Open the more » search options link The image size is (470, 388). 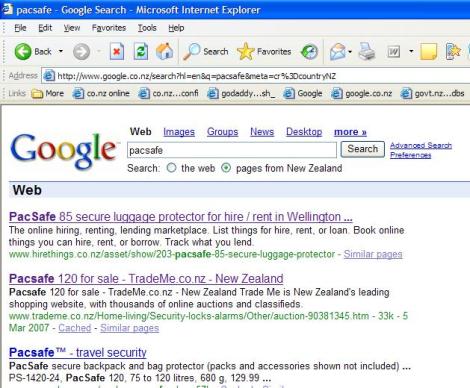point(350,132)
